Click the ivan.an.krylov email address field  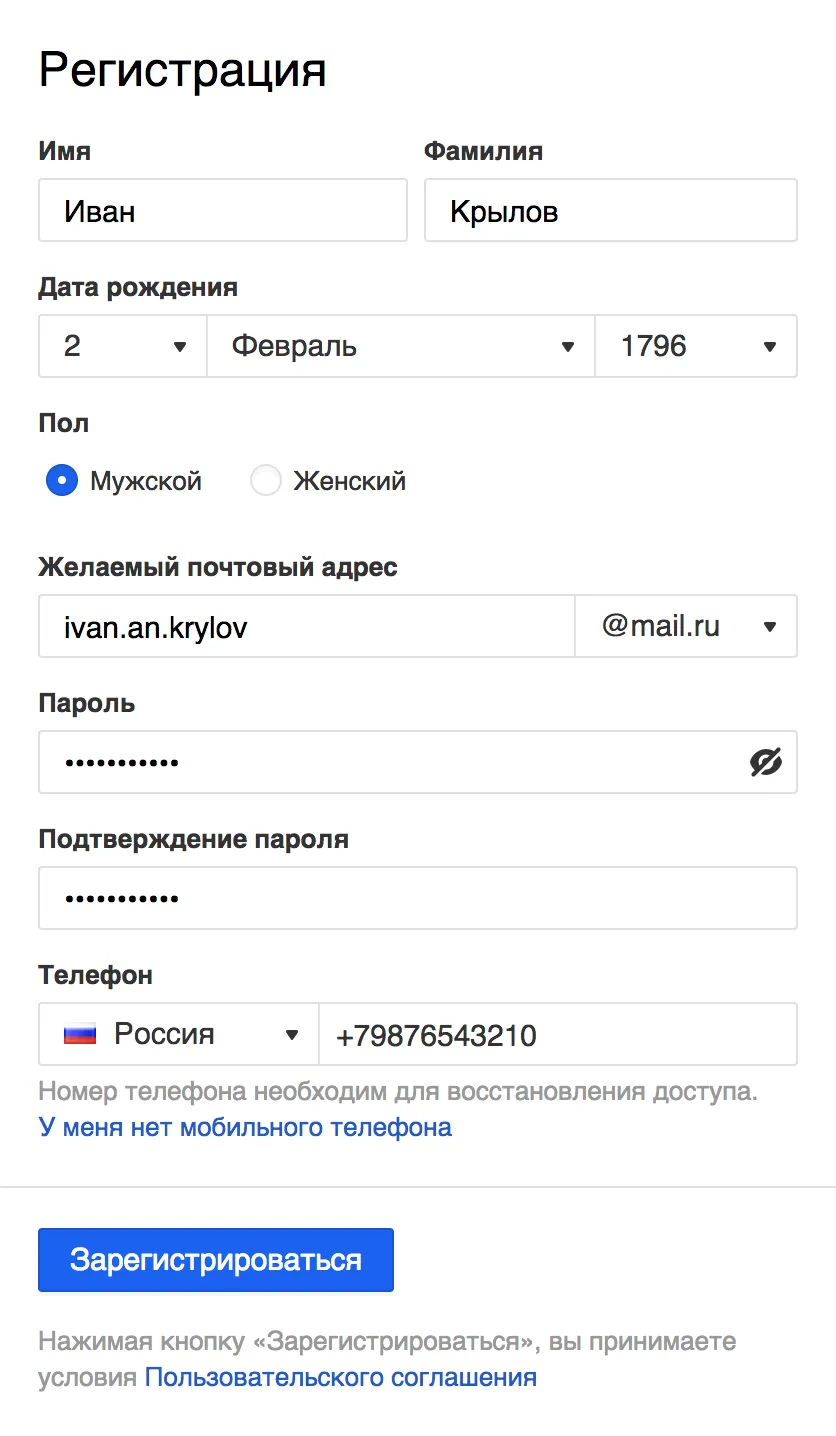(307, 626)
